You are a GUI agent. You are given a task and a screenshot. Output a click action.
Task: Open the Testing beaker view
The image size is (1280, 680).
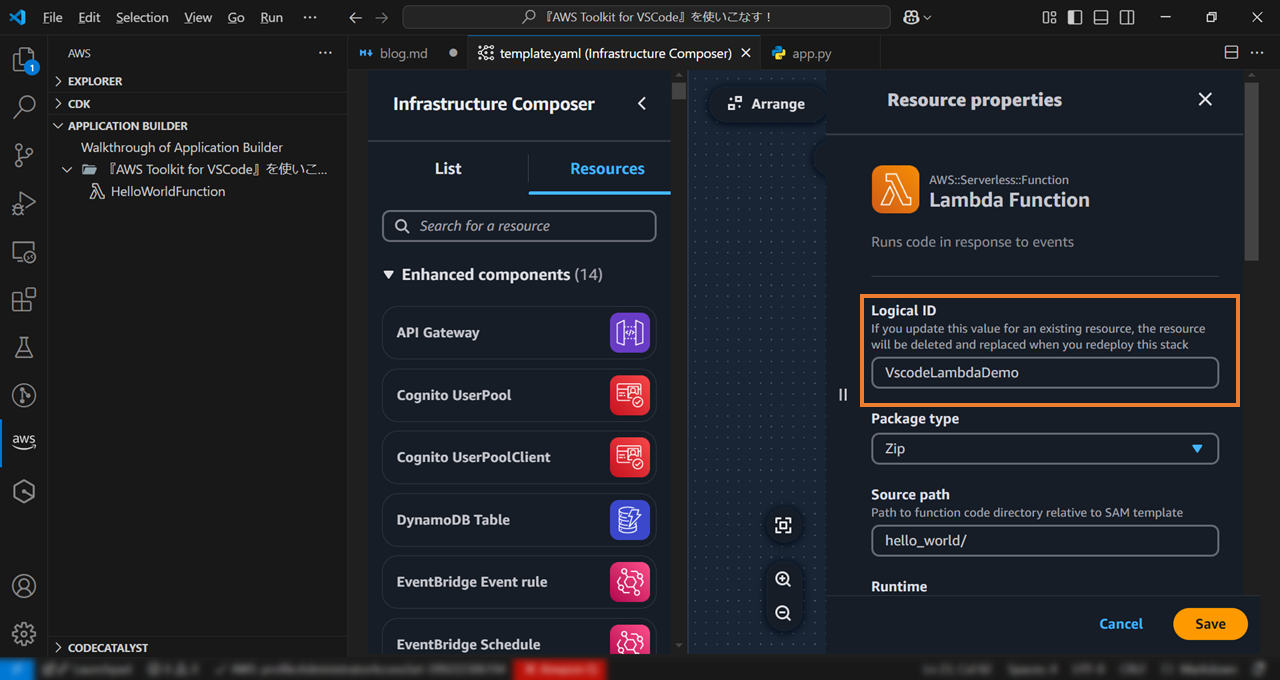coord(23,347)
